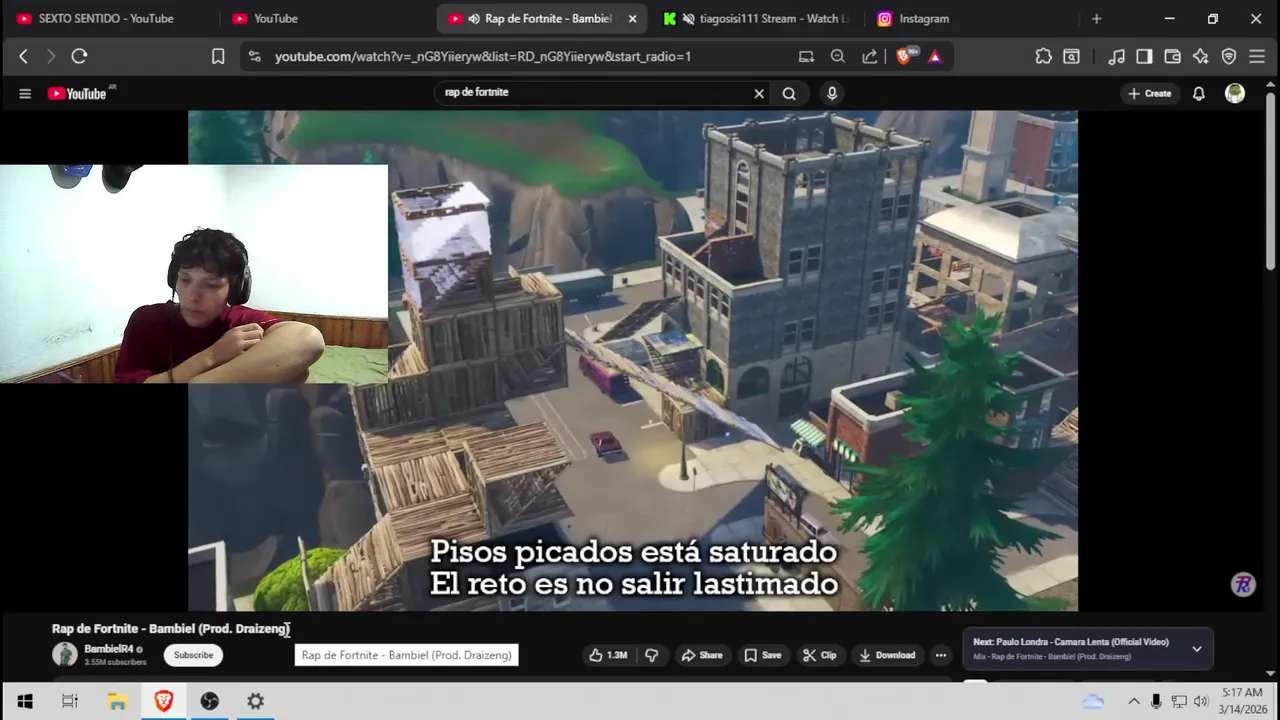Open the Windows Start menu
The width and height of the screenshot is (1280, 720).
[x=24, y=701]
